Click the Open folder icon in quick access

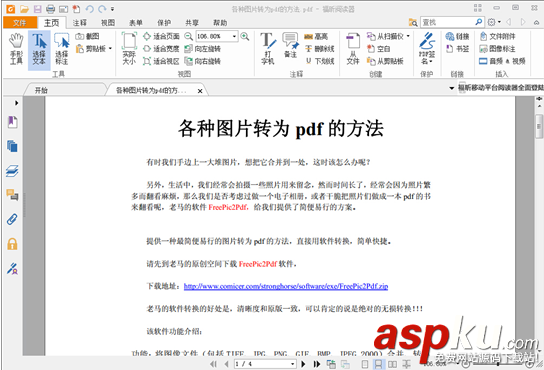click(x=24, y=9)
